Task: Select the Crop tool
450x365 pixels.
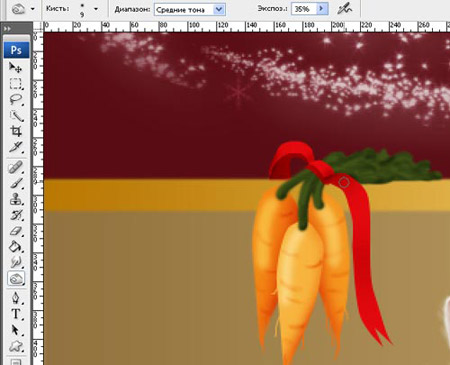Action: (x=16, y=131)
